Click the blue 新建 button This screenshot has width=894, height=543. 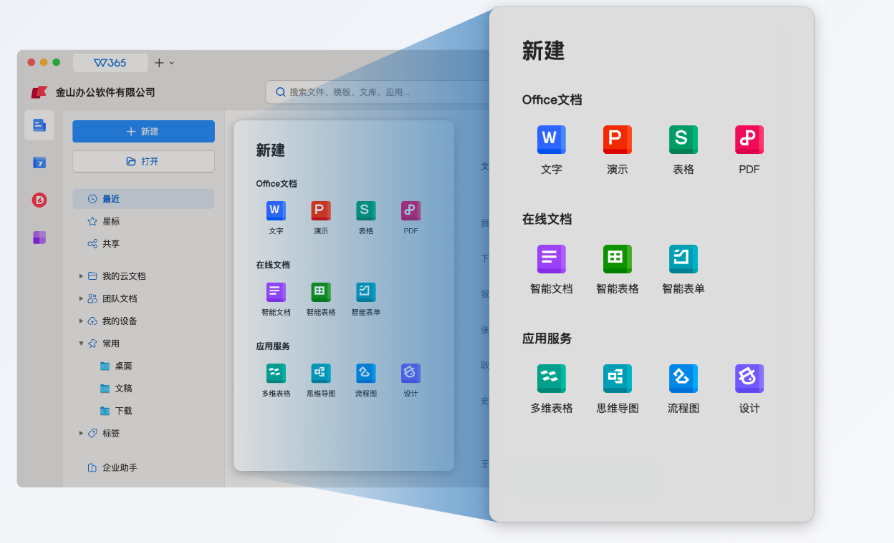point(143,131)
